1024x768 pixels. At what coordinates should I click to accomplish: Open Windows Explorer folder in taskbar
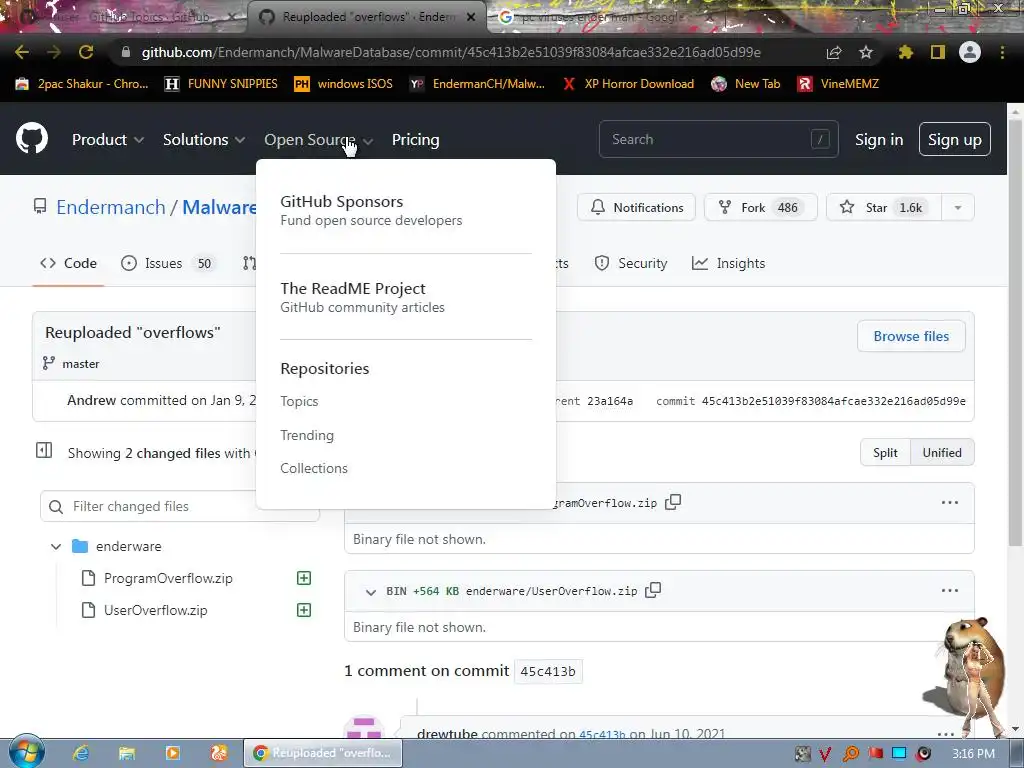[x=127, y=753]
